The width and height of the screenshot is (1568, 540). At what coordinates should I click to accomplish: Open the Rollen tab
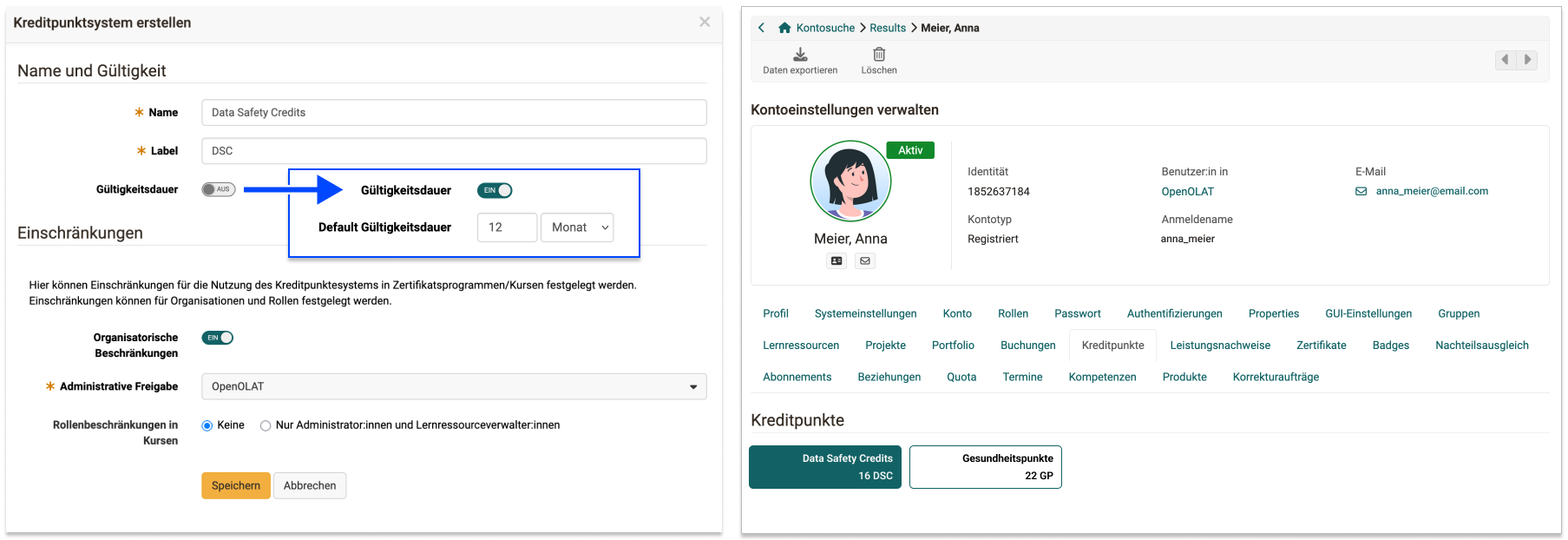click(x=1013, y=313)
